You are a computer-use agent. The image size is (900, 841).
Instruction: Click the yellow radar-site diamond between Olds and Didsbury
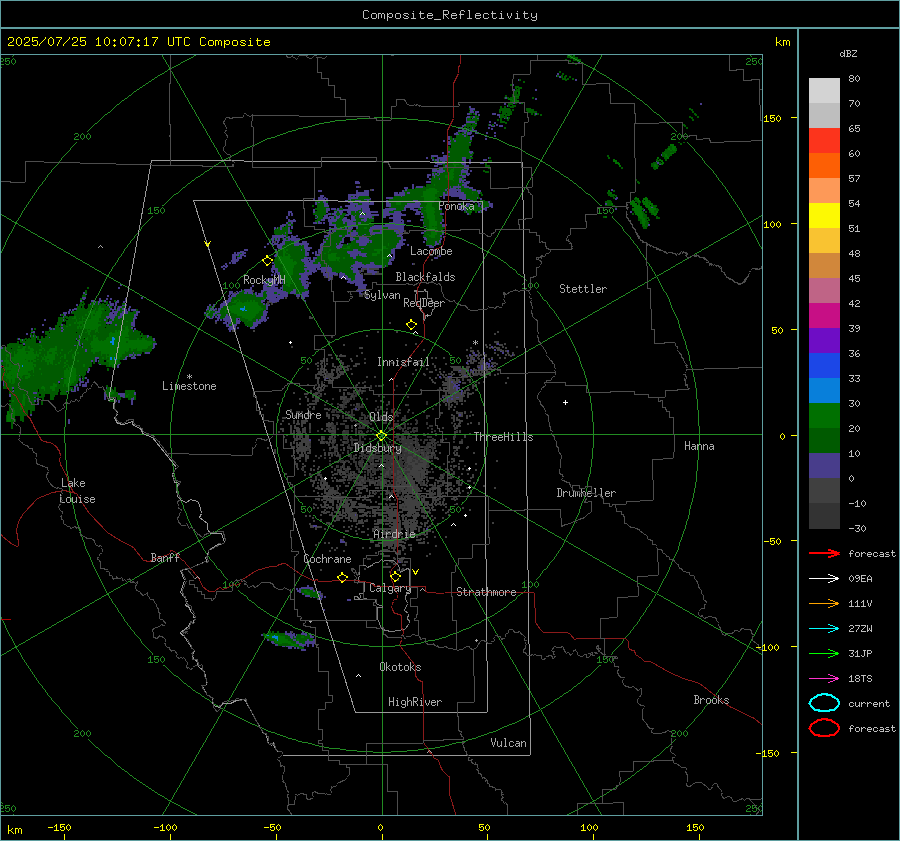click(x=381, y=436)
